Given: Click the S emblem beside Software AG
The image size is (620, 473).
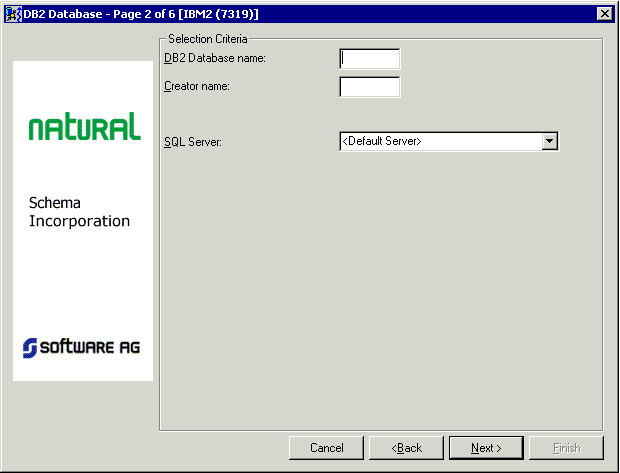Looking at the screenshot, I should 30,347.
